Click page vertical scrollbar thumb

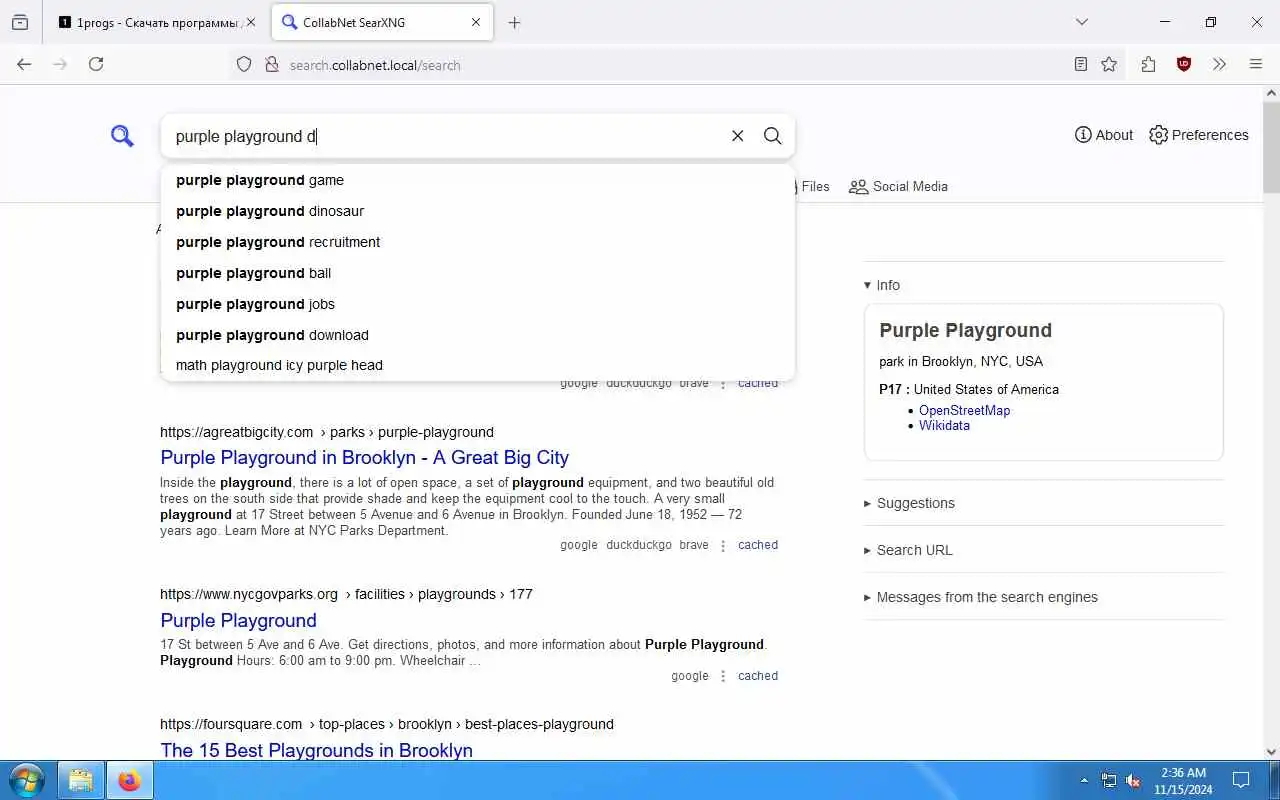coord(1271,148)
